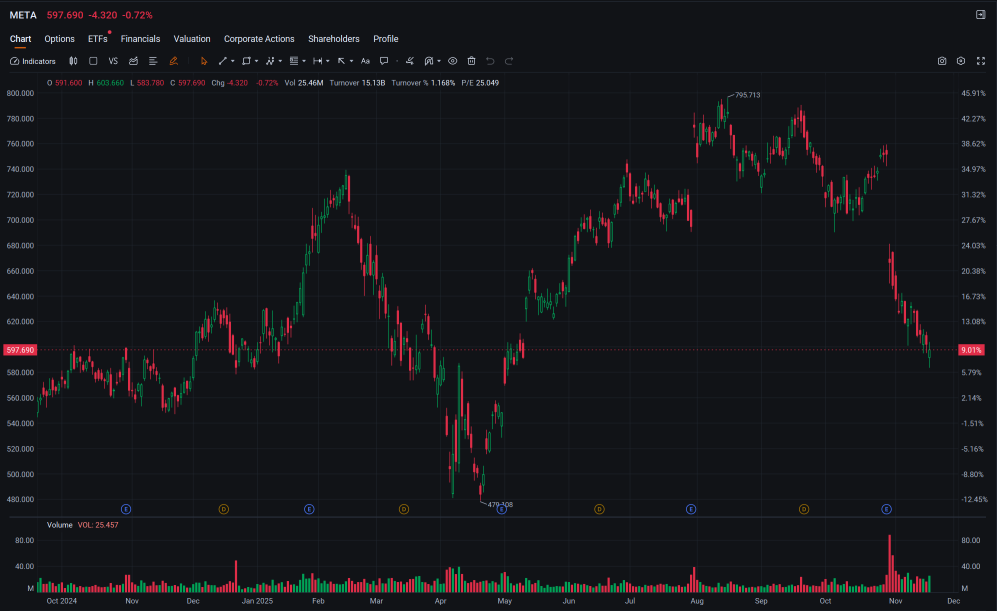Select the arrow marker drawing tool
This screenshot has height=611, width=997.
click(341, 61)
